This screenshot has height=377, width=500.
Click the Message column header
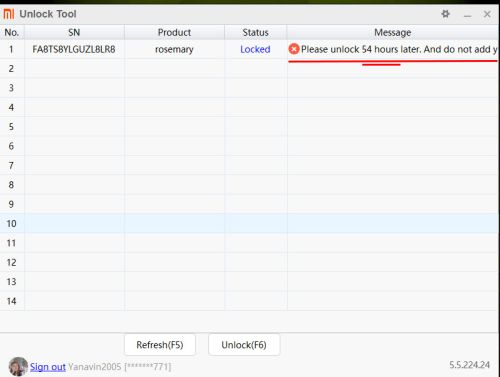tap(393, 32)
